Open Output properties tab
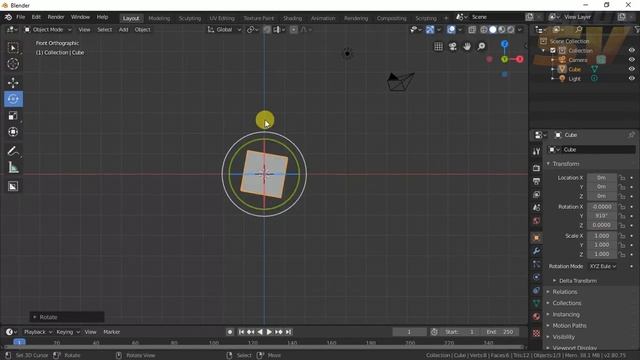640x360 pixels. 536,181
